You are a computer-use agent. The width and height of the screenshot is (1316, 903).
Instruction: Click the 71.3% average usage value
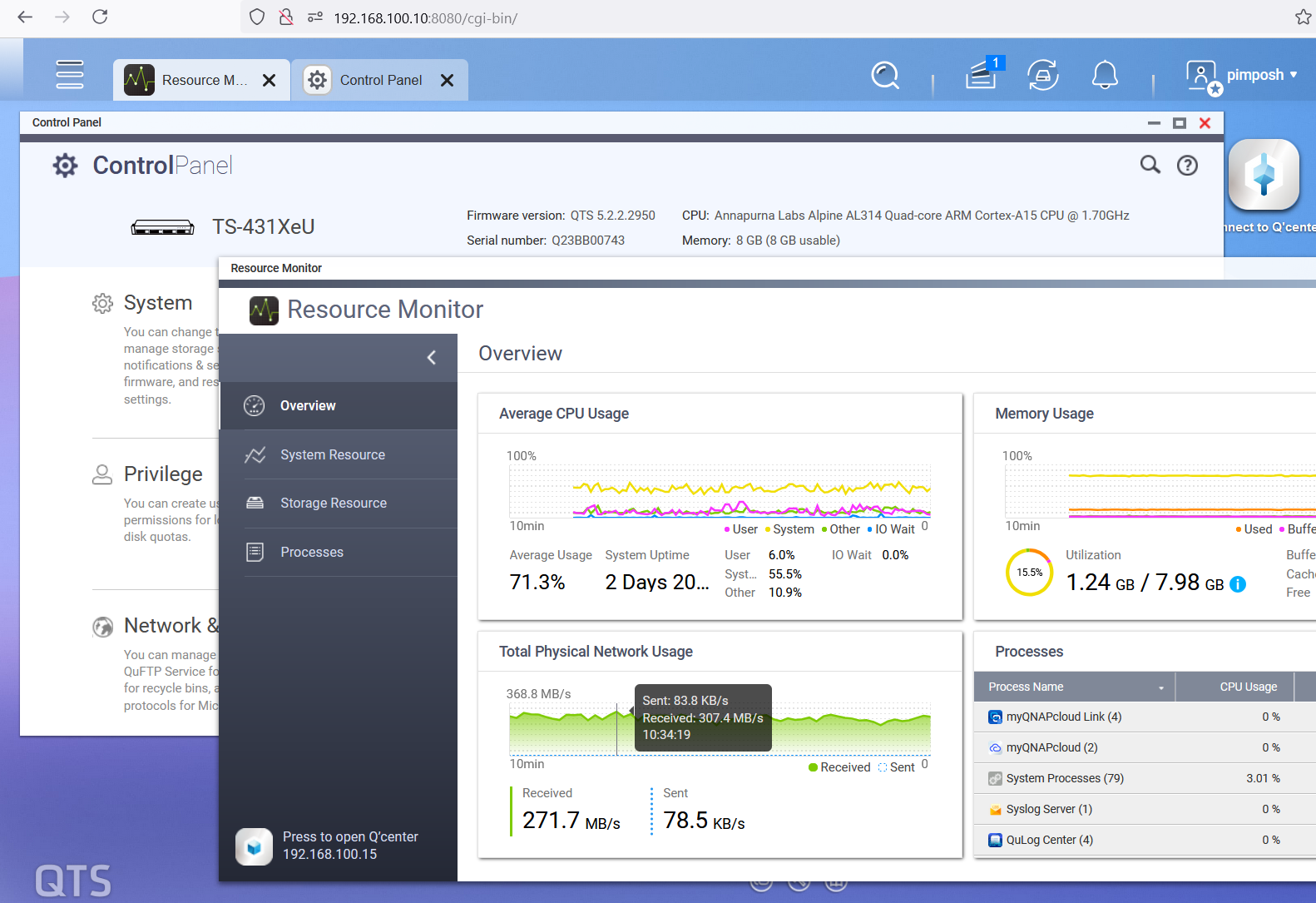point(537,582)
